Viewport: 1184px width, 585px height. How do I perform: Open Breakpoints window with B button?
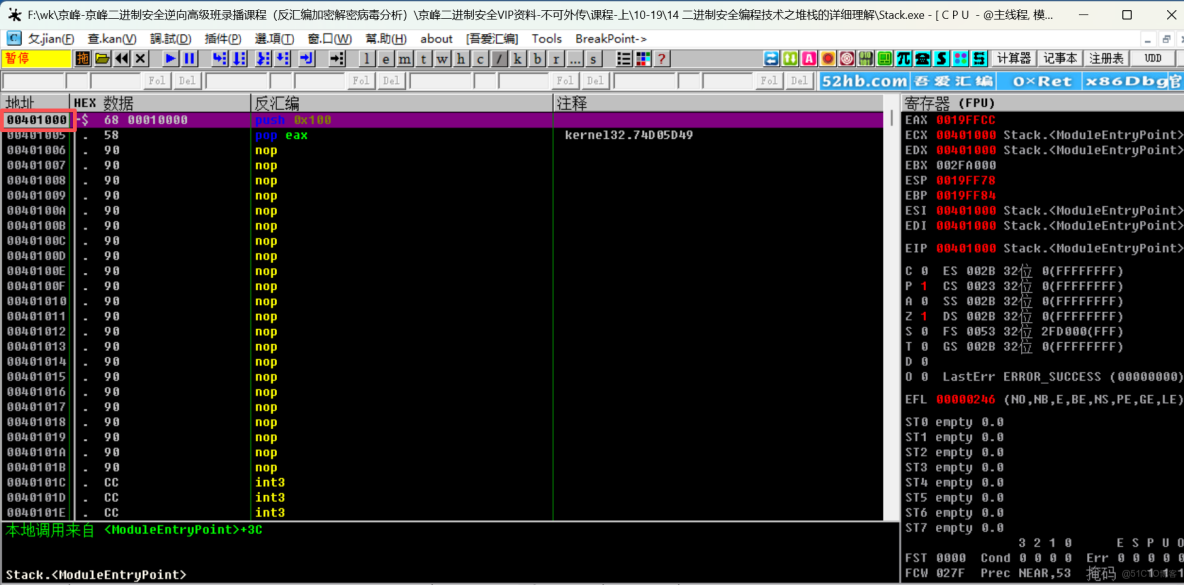[x=537, y=58]
